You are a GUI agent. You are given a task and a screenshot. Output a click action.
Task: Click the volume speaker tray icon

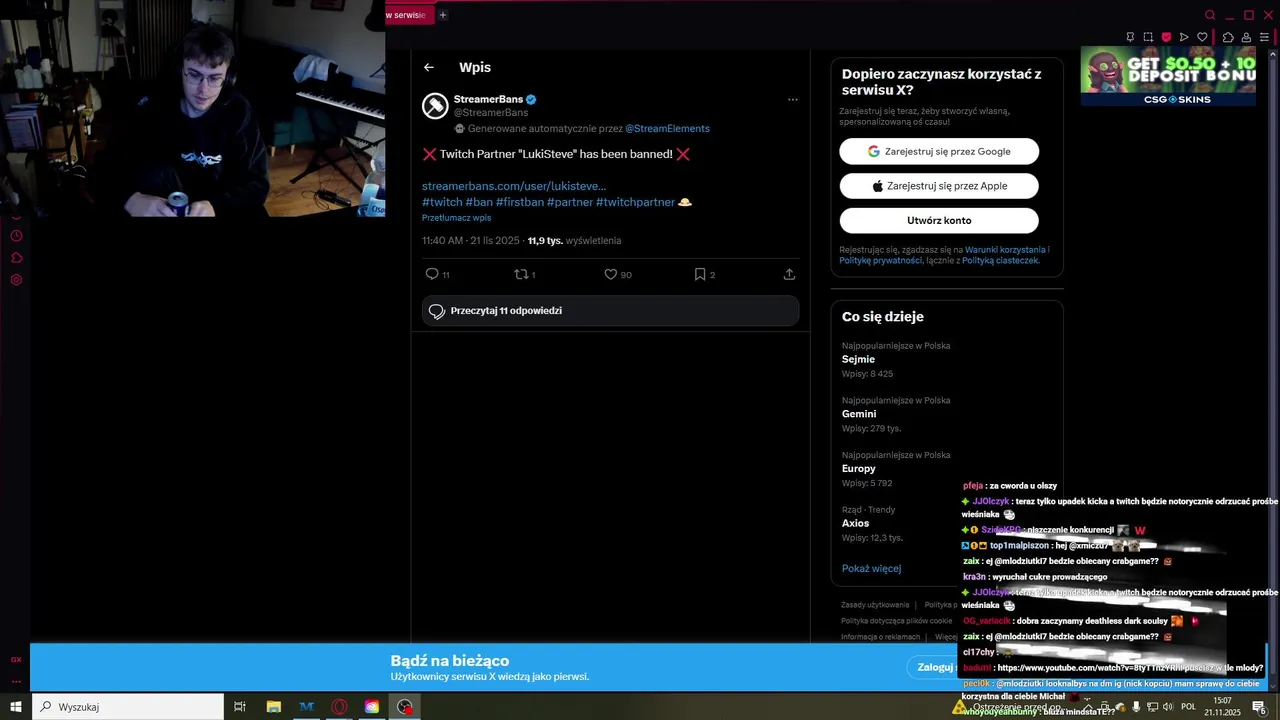1168,707
